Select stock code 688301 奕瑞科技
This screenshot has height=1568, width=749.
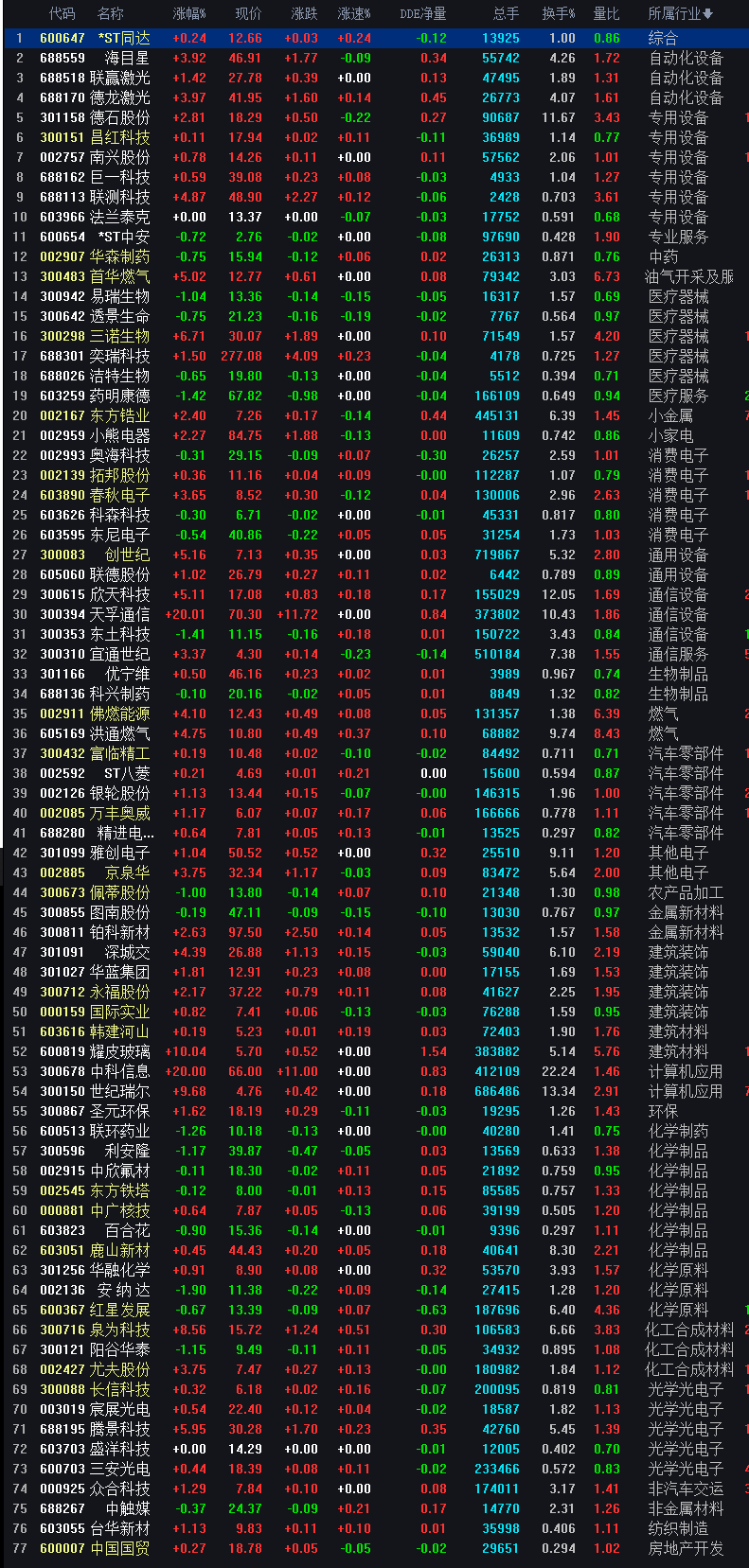click(62, 356)
